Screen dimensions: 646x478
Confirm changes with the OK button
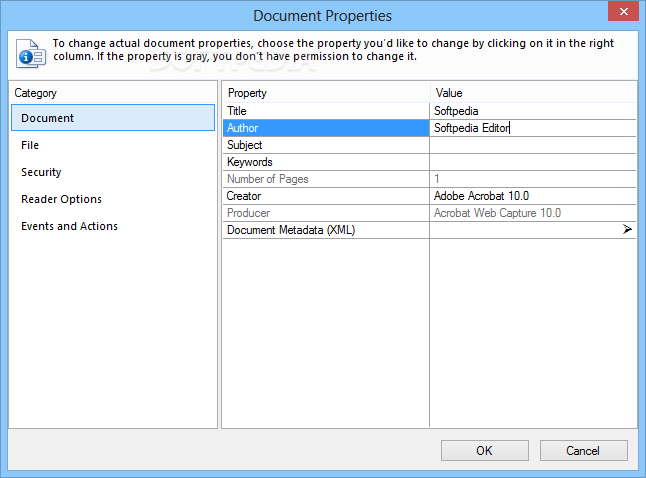484,450
